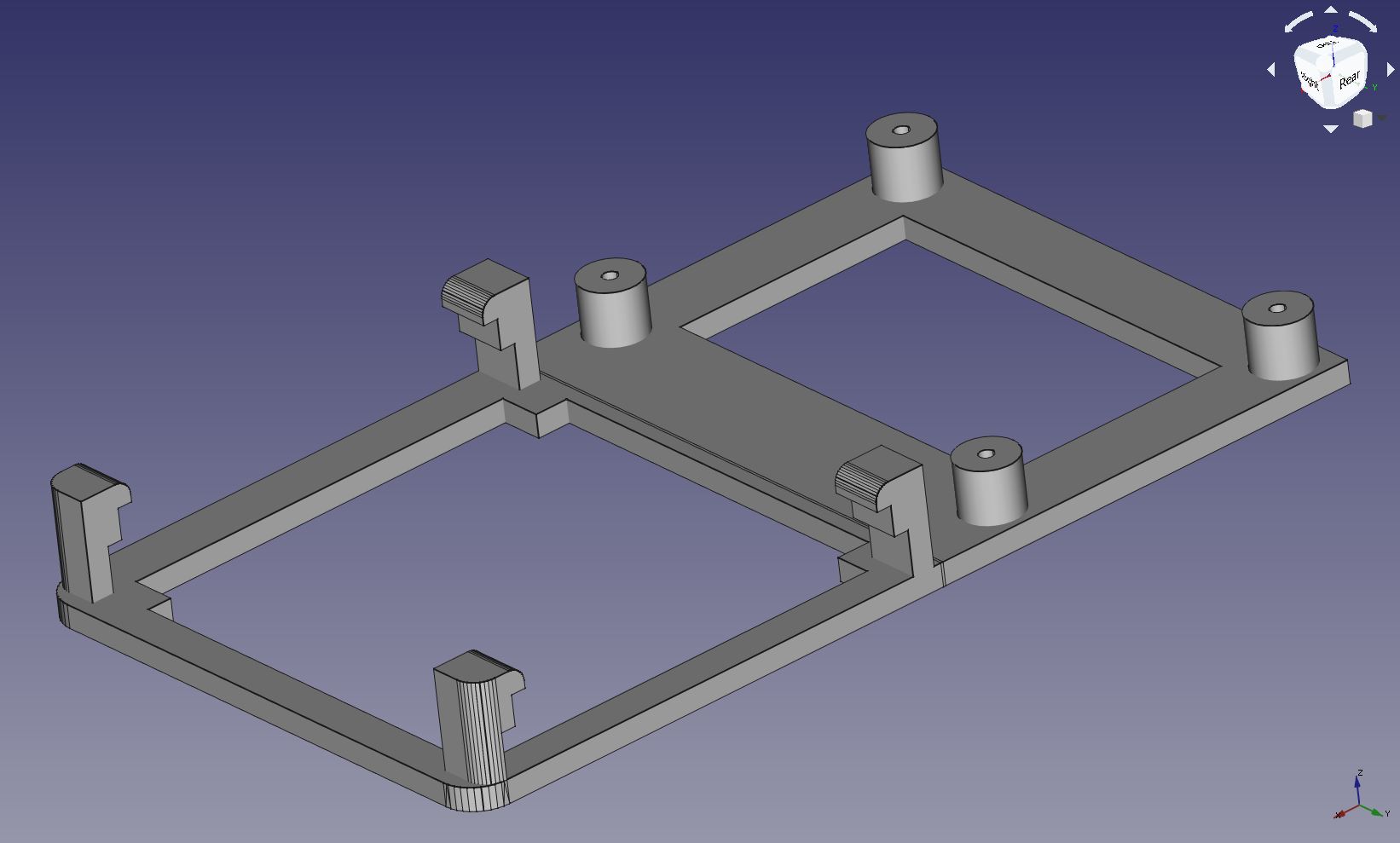
Task: Rotate view left with the cube's left arrow
Action: tap(1271, 70)
